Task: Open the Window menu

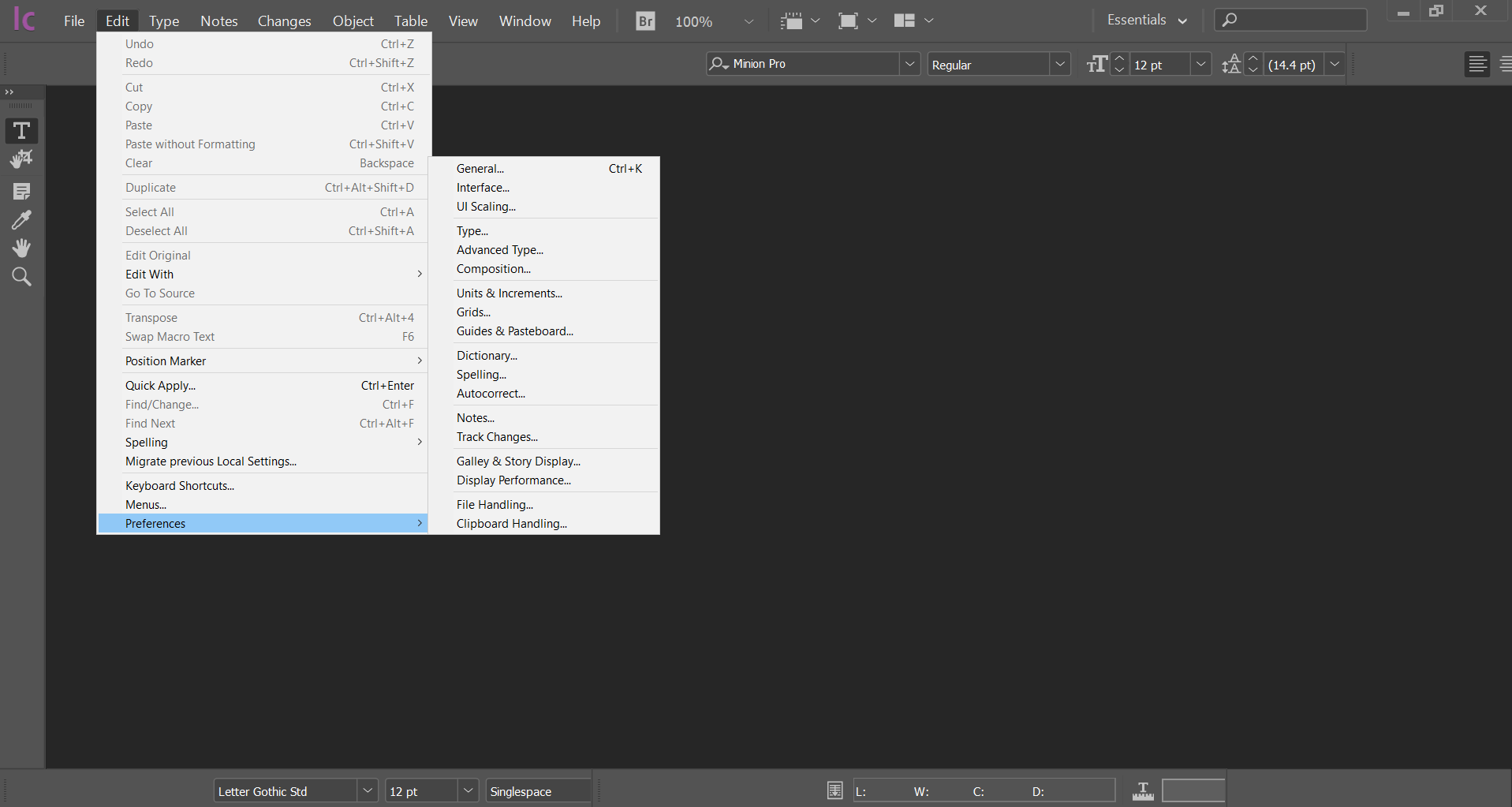Action: tap(525, 21)
